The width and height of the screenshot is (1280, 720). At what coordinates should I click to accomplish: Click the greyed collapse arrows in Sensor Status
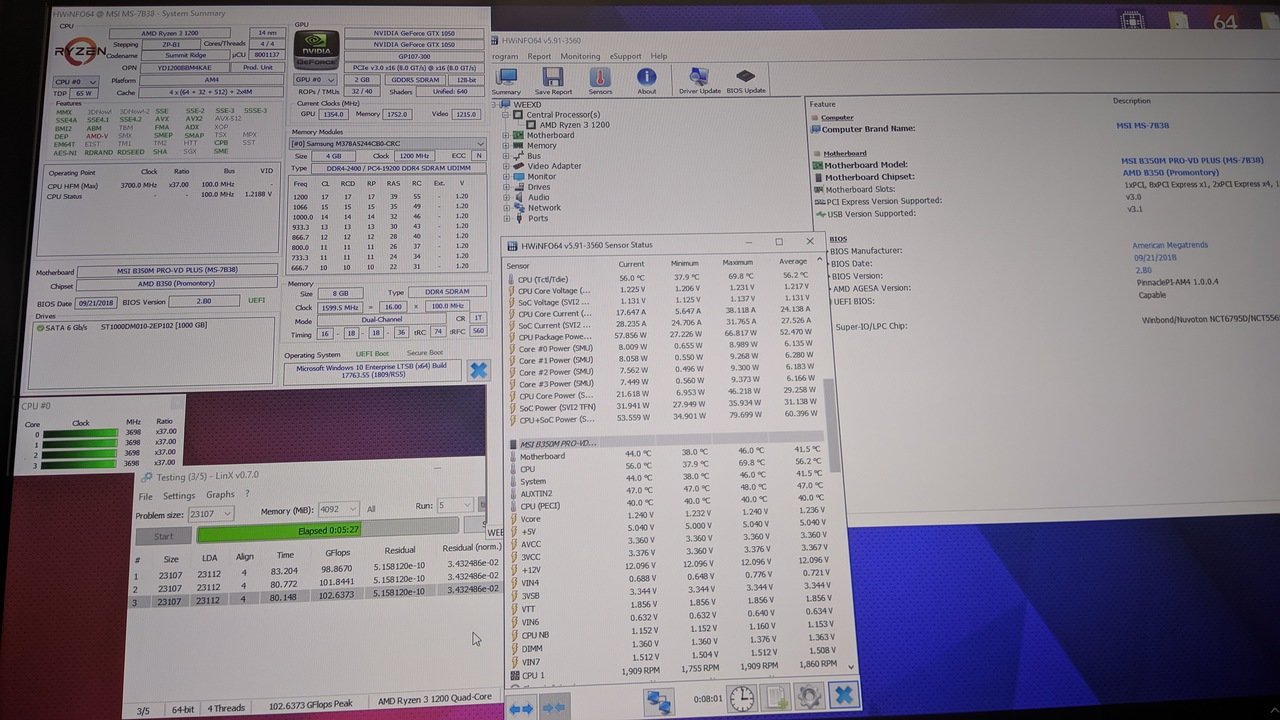pos(553,708)
